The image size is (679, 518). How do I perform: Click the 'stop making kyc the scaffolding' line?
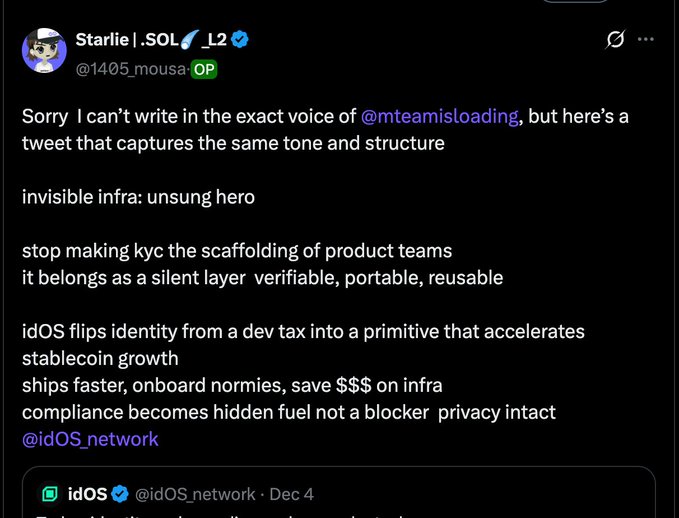pyautogui.click(x=237, y=250)
